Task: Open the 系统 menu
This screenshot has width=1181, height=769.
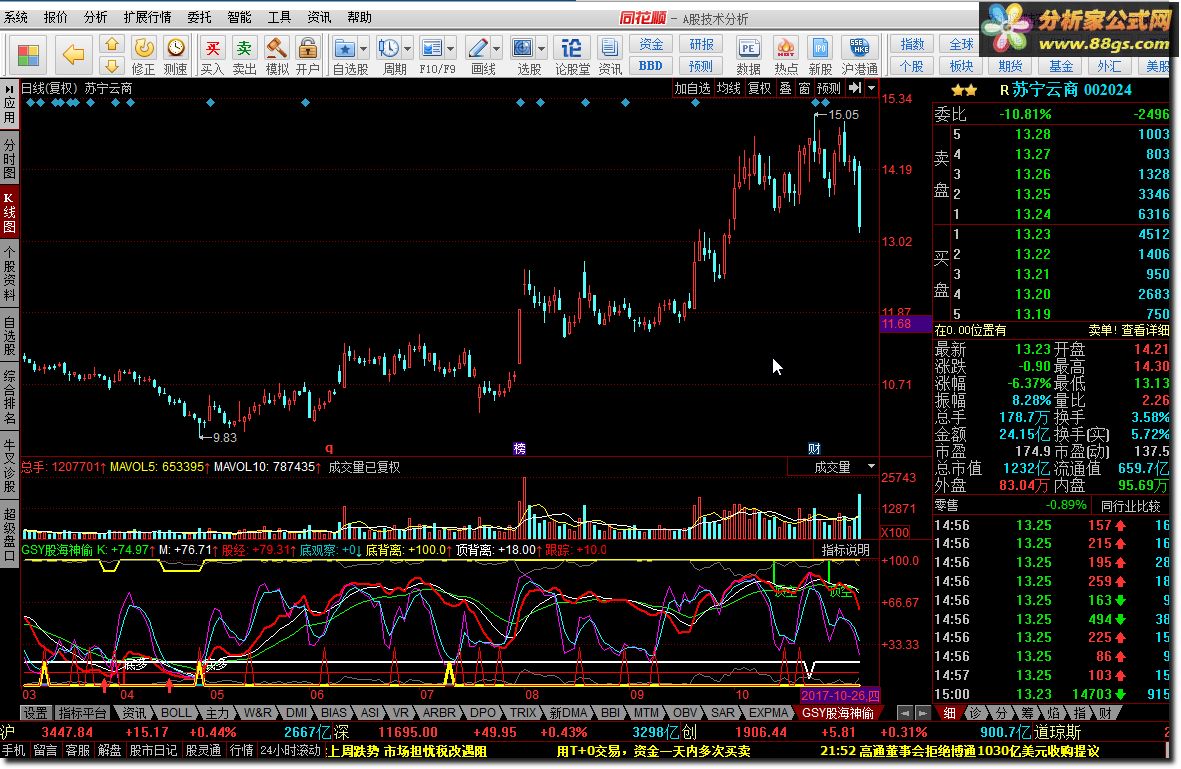Action: (x=17, y=17)
